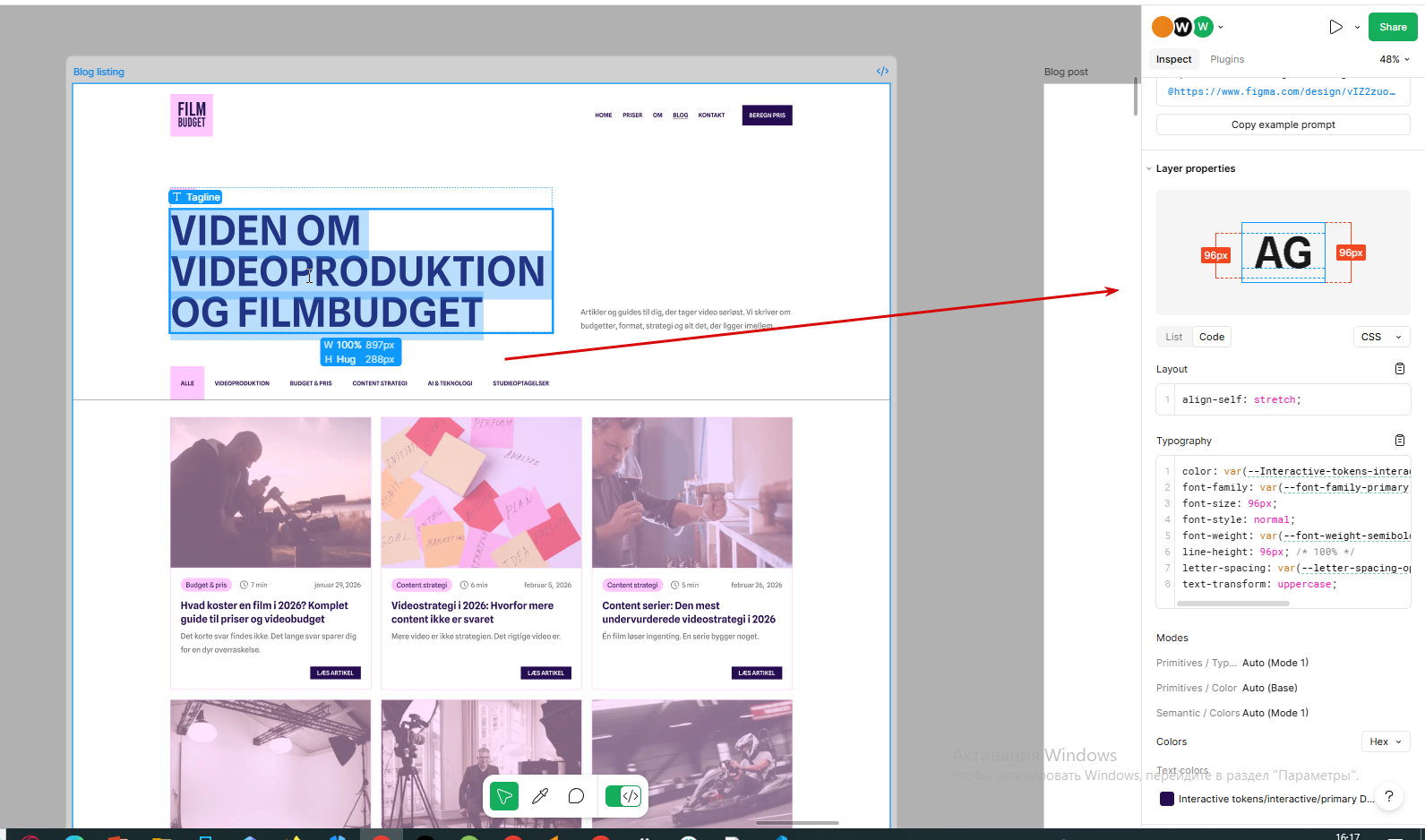
Task: Click Copy example prompt button
Action: tap(1283, 124)
